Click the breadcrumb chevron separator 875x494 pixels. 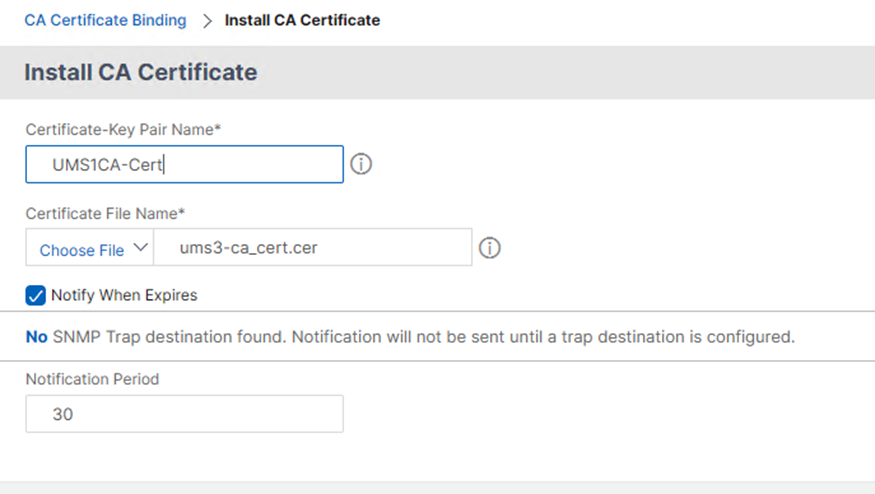click(x=207, y=21)
